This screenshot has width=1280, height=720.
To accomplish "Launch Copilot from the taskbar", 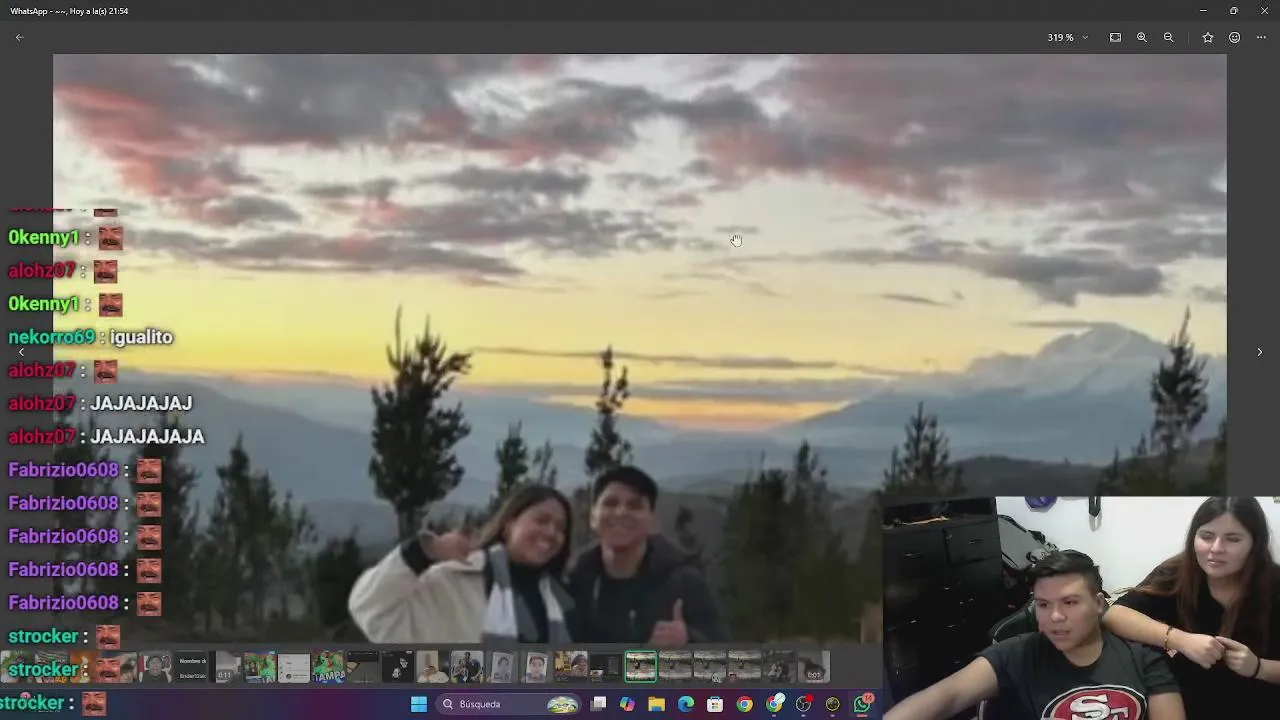I will point(627,704).
